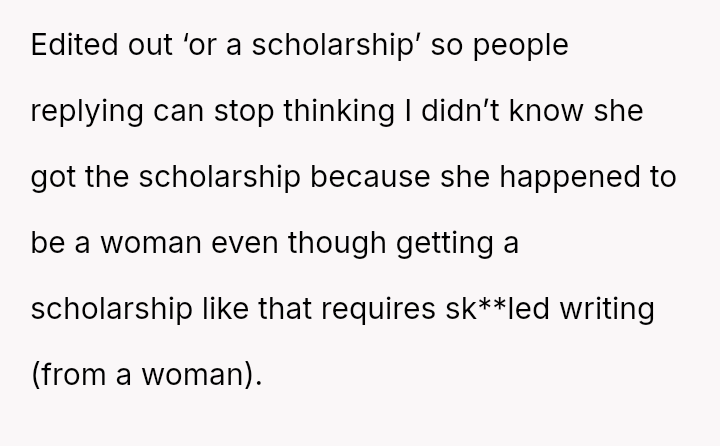Click the word 'know' before 'she'
Viewport: 720px width, 446px height.
point(546,110)
